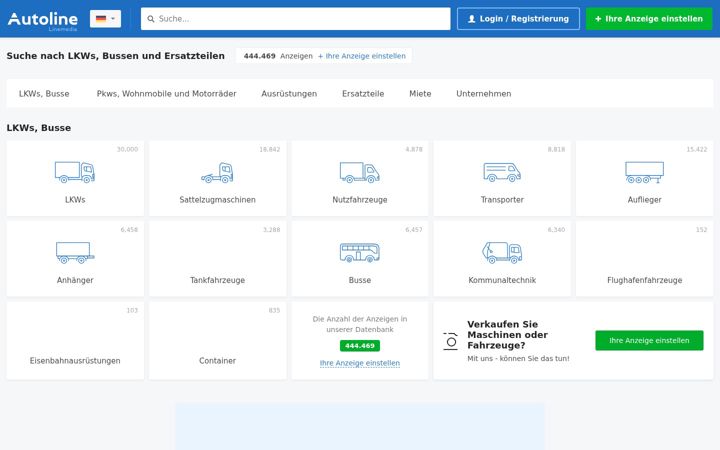Click Ihre Anzeige einstellen button in Verkaufen card
The image size is (720, 450).
(649, 341)
